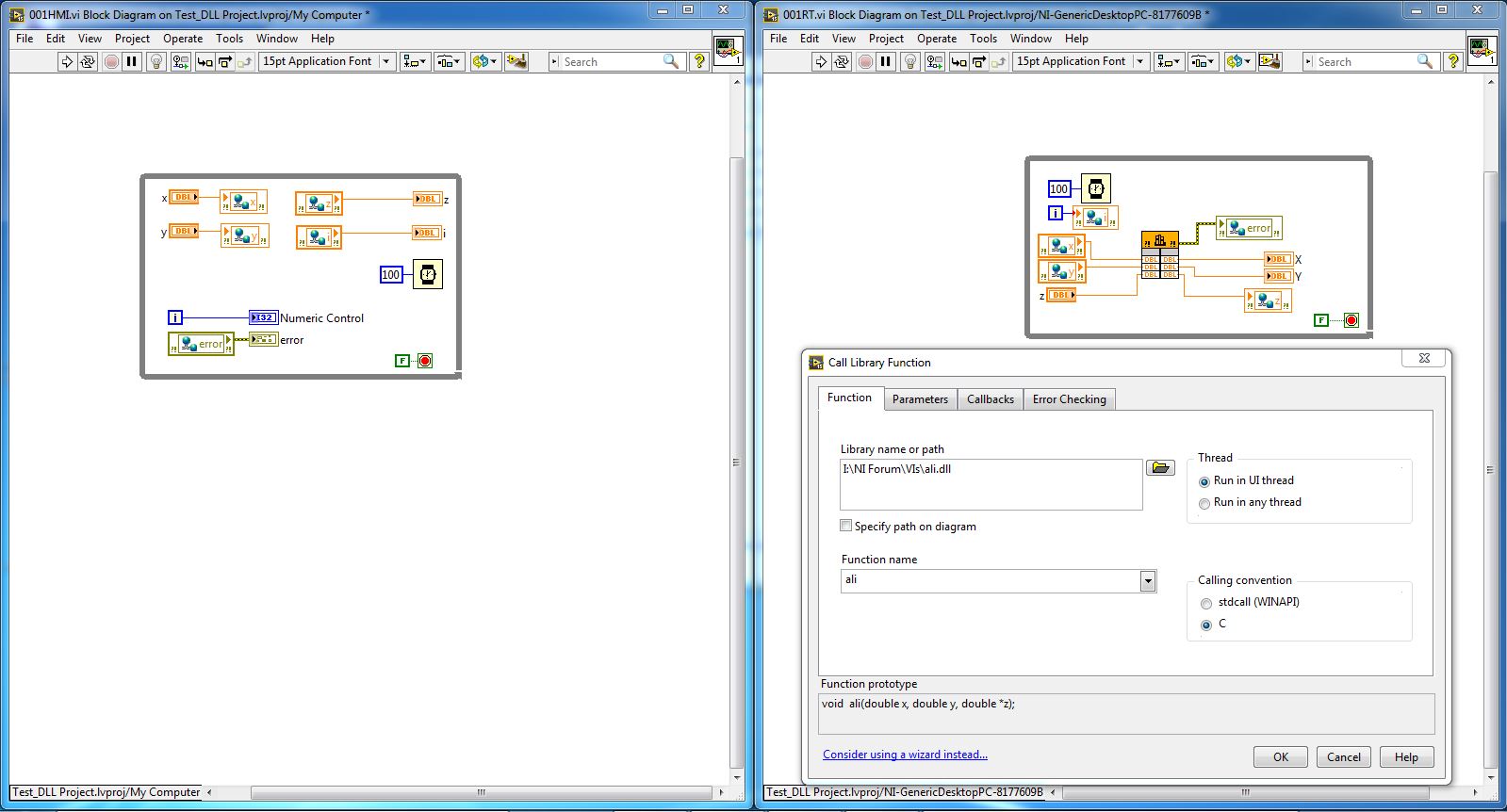The height and width of the screenshot is (812, 1507).
Task: Select error shared variable node in 001RT.vi
Action: point(1249,228)
